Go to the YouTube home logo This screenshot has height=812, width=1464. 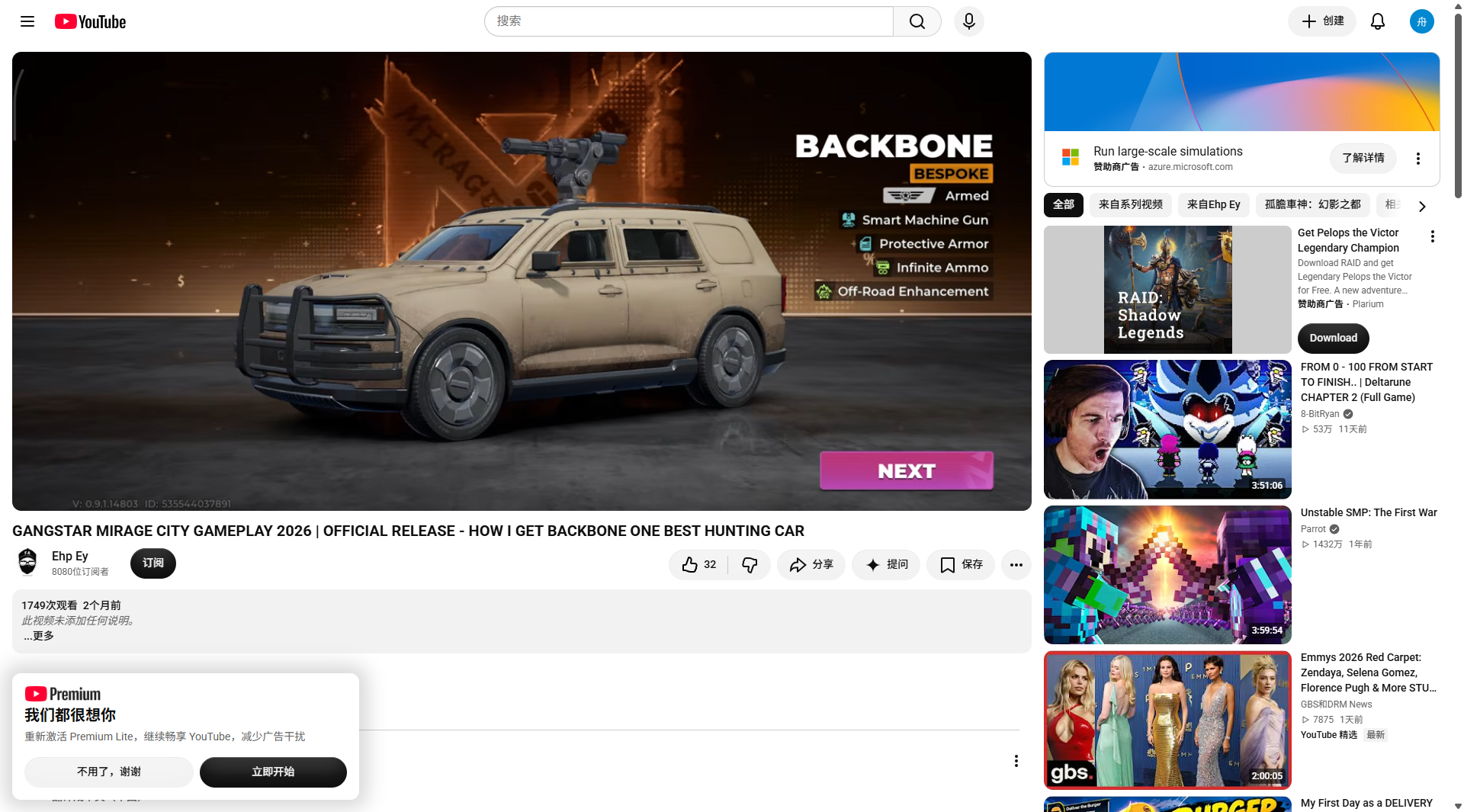tap(90, 21)
